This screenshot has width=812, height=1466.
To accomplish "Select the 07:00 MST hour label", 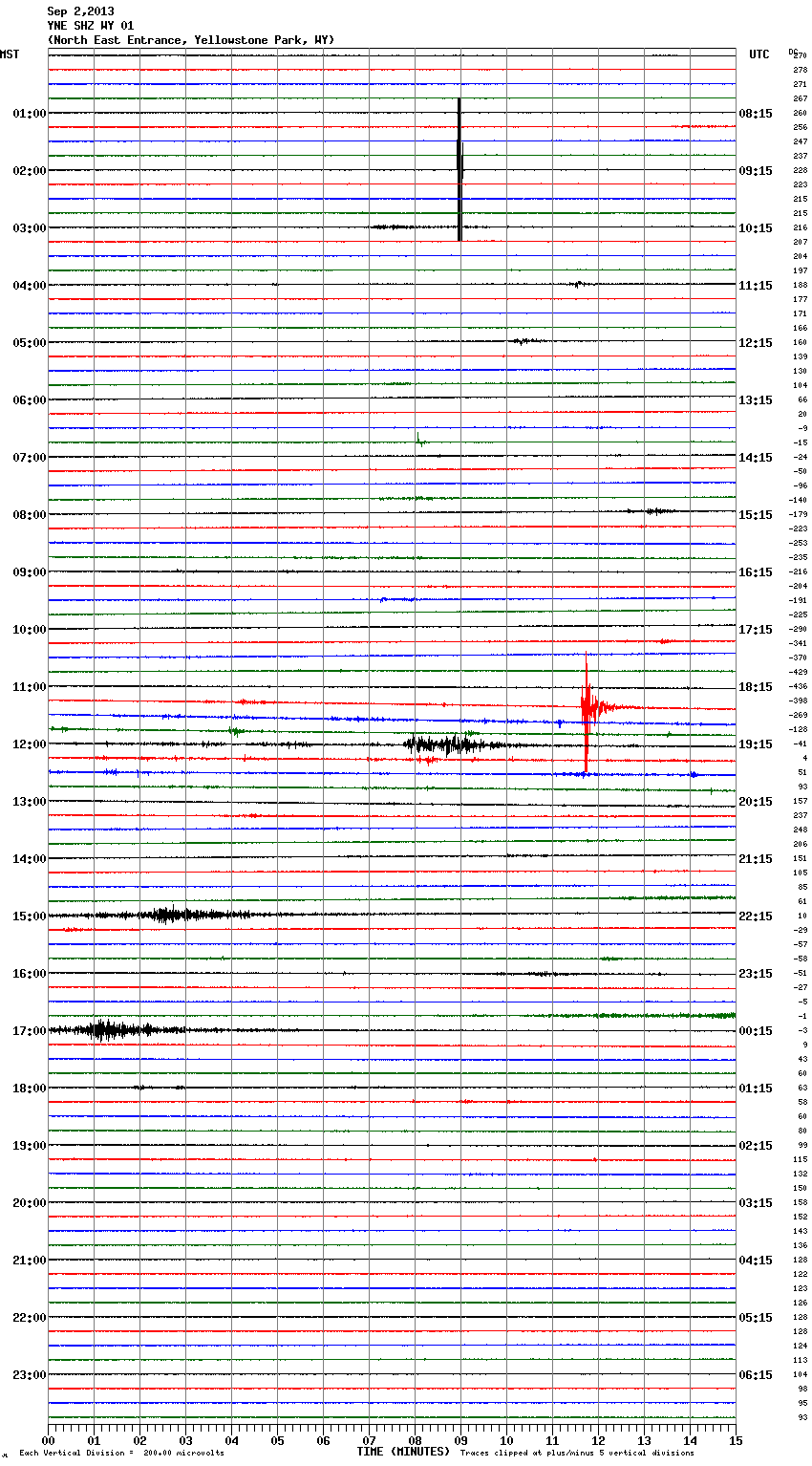I will click(x=30, y=458).
